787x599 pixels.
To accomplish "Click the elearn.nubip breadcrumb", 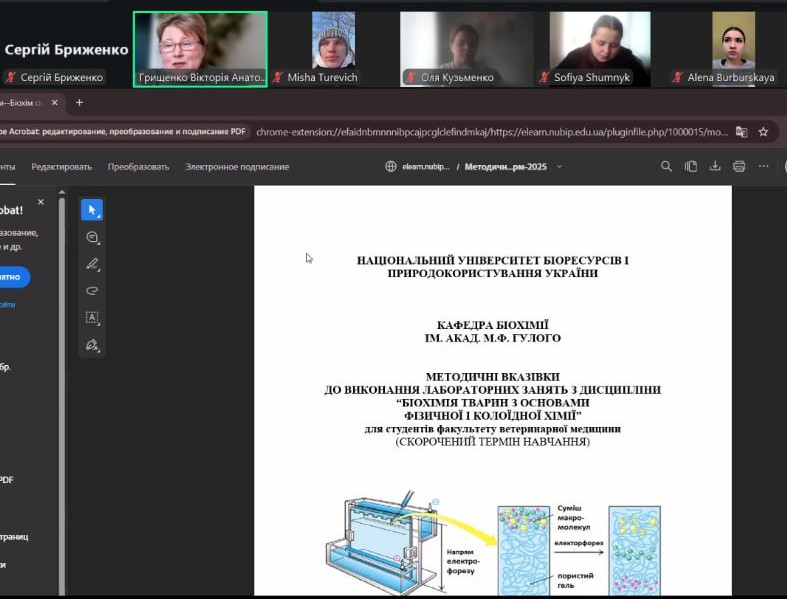I will [426, 167].
